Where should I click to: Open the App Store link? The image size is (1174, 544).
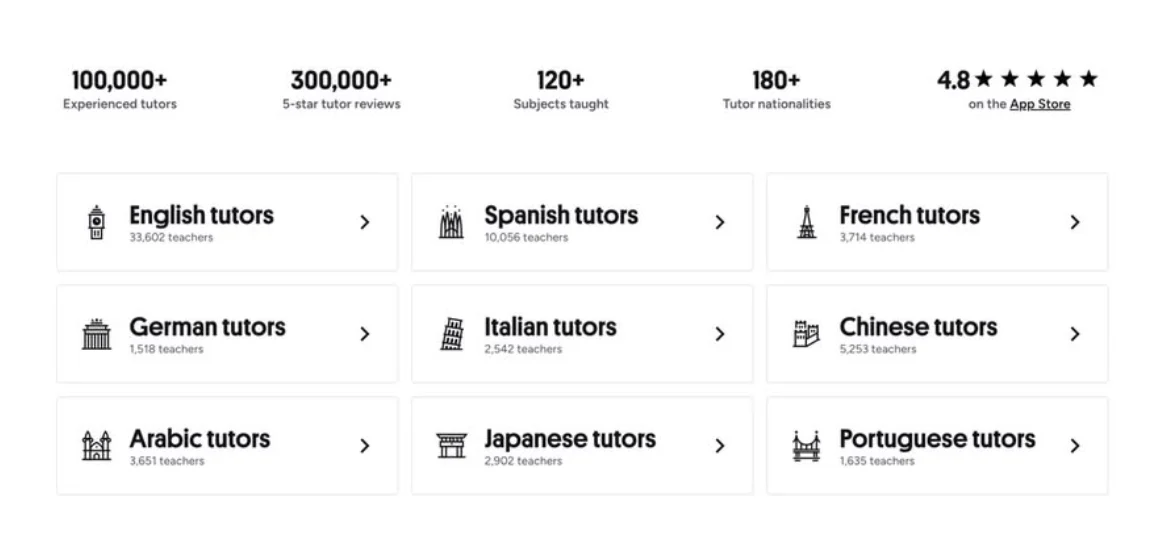1039,104
